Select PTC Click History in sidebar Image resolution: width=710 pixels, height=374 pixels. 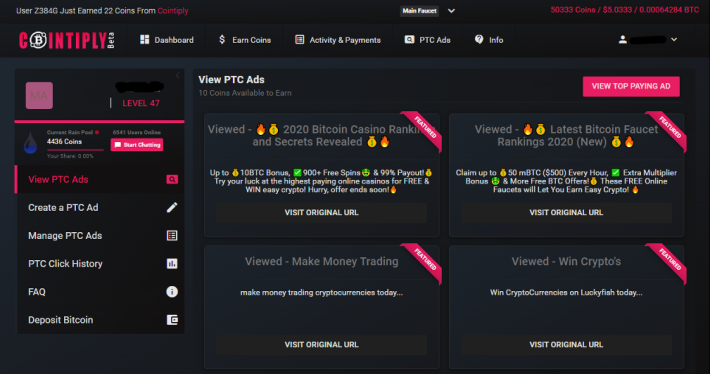pyautogui.click(x=101, y=264)
